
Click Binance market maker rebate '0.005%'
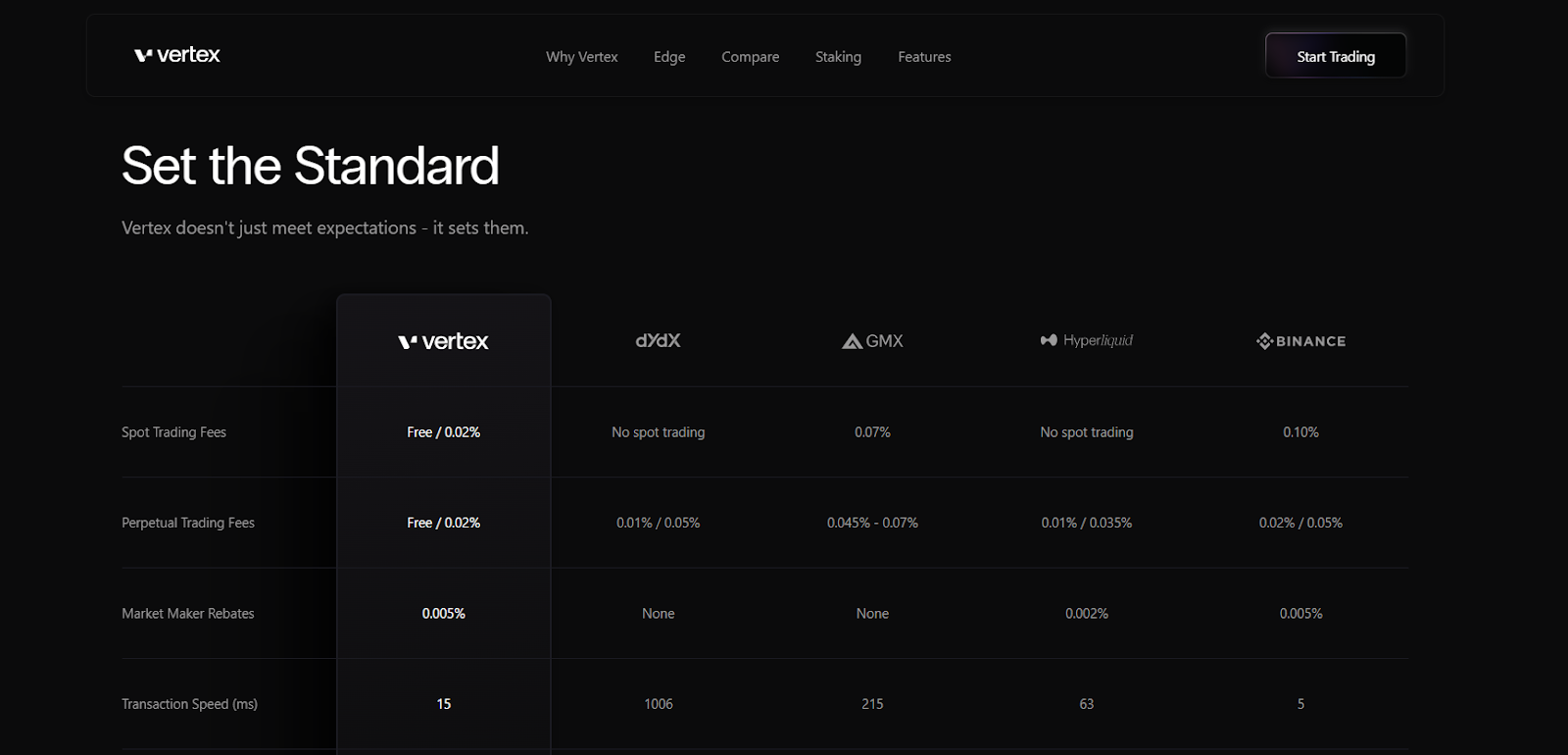[x=1301, y=614]
